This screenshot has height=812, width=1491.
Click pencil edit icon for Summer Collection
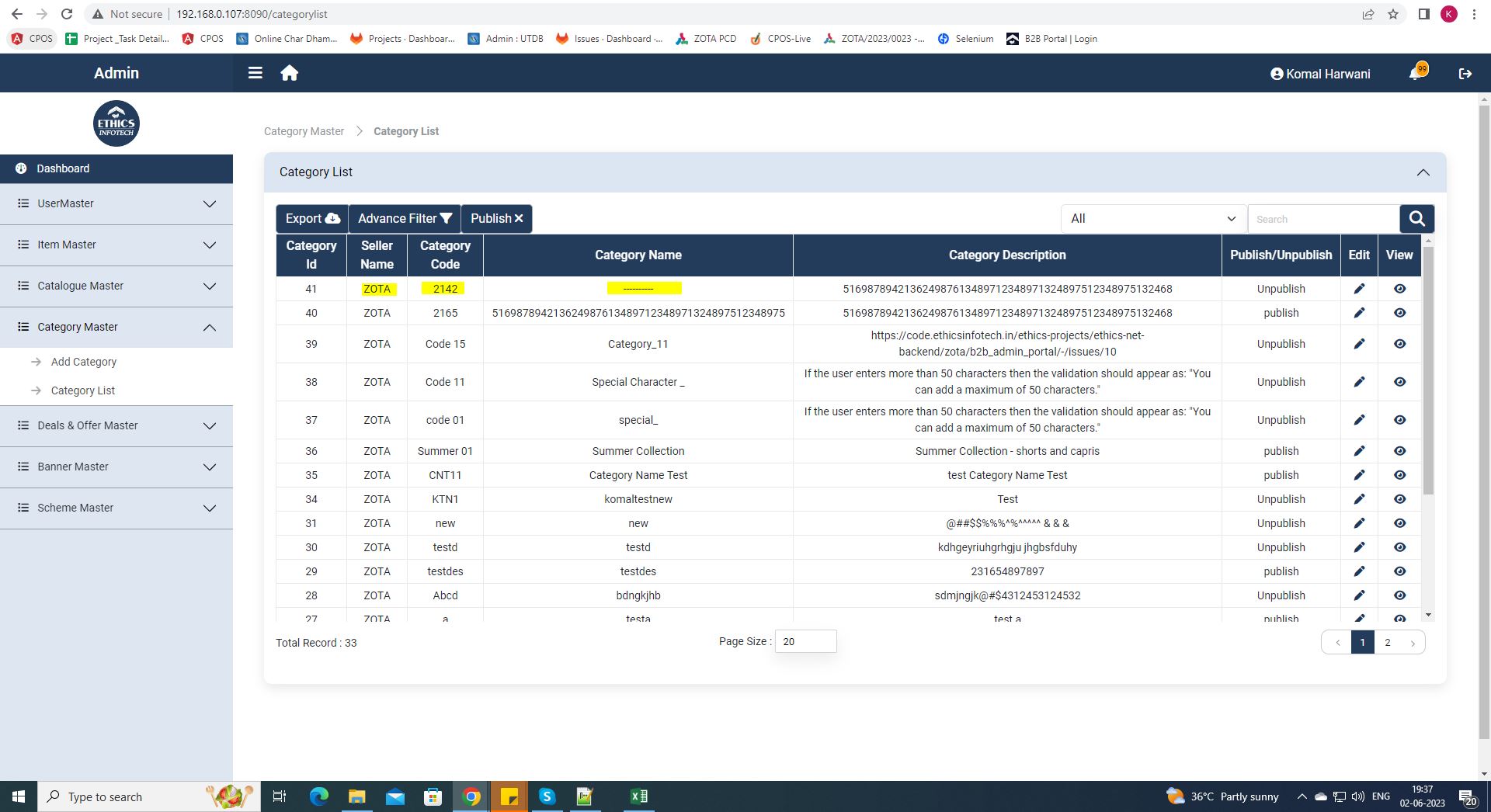(1359, 451)
